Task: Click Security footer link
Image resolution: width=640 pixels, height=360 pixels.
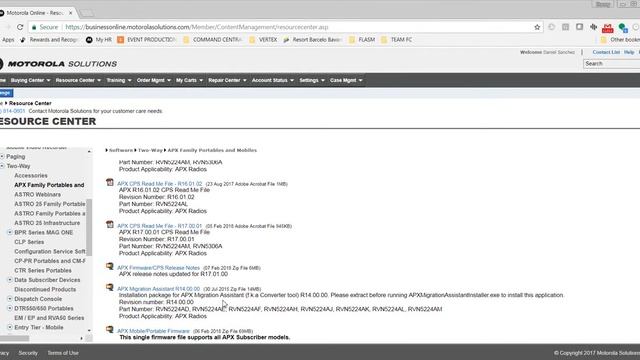Action: (x=28, y=353)
